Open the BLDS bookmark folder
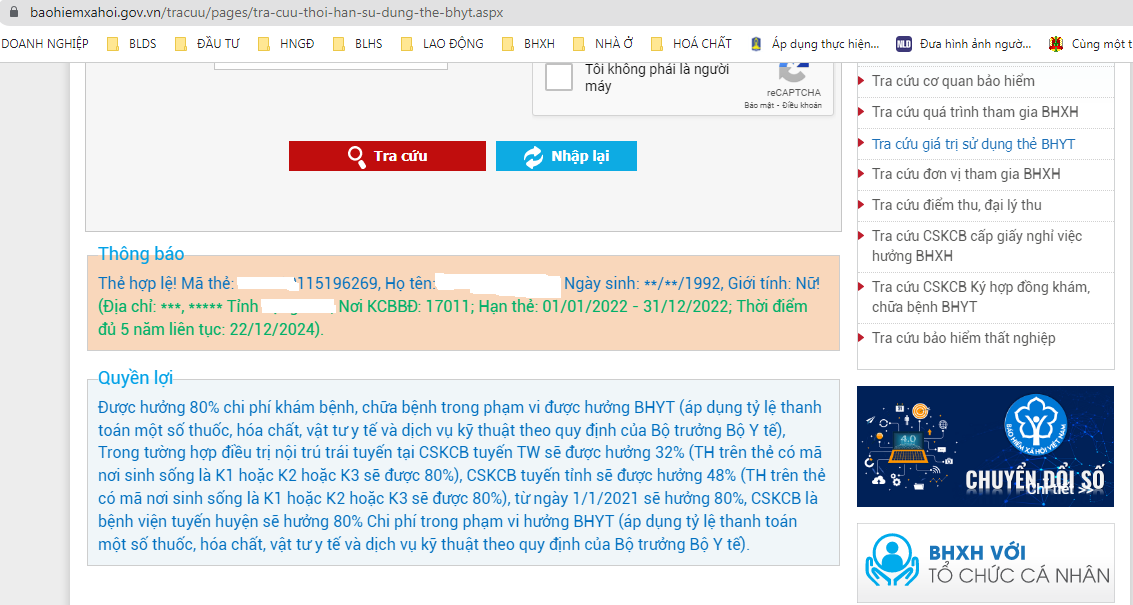The height and width of the screenshot is (605, 1133). pyautogui.click(x=132, y=43)
